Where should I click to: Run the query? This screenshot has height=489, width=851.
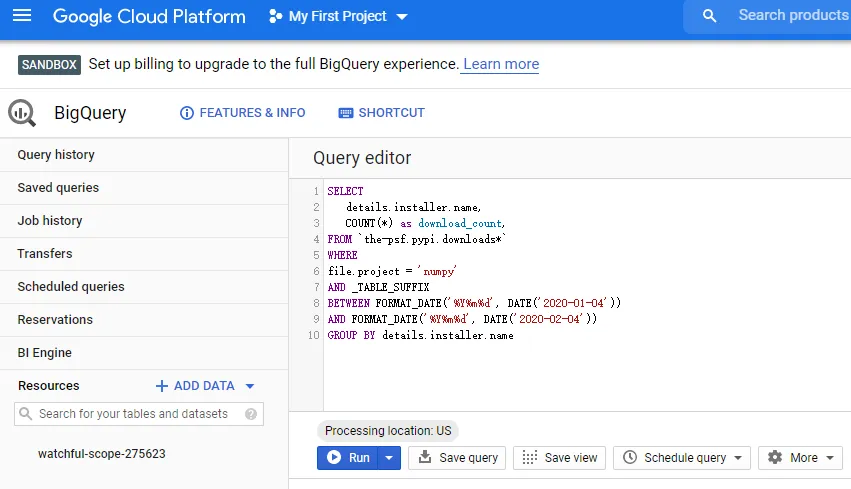pyautogui.click(x=348, y=458)
